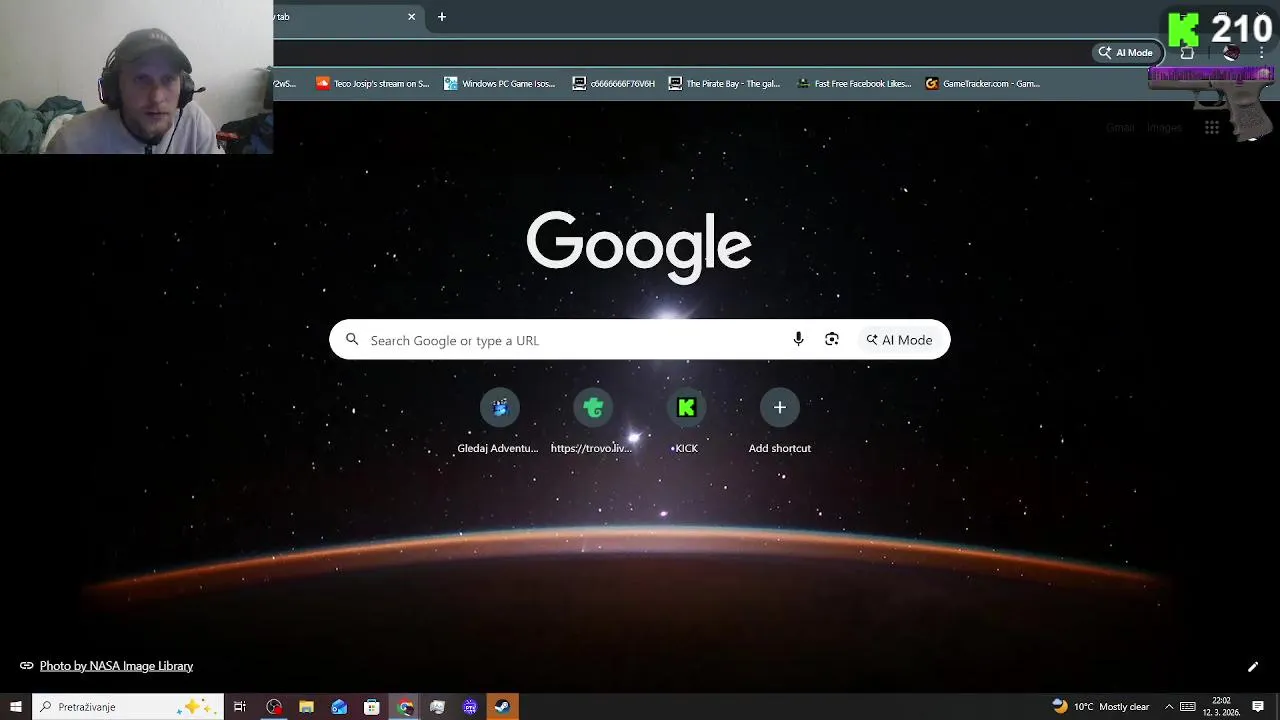Screen dimensions: 1280x720
Task: Open Google Lens image search icon
Action: pos(832,340)
